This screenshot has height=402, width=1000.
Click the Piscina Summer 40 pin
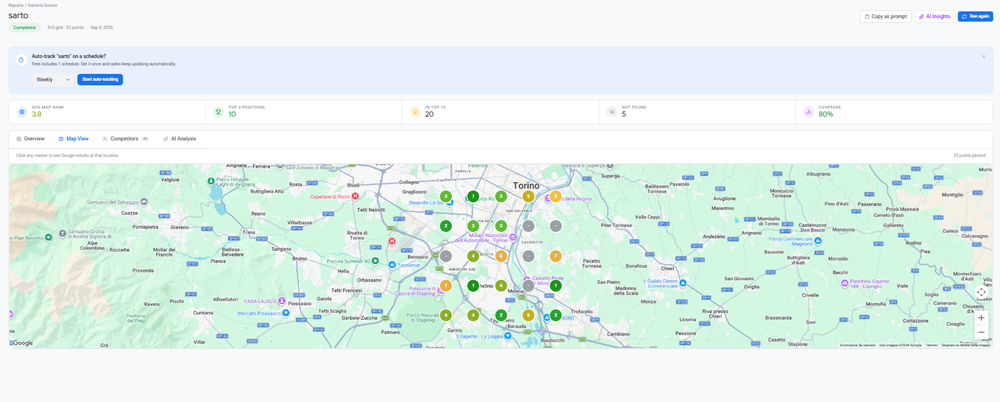click(x=376, y=262)
